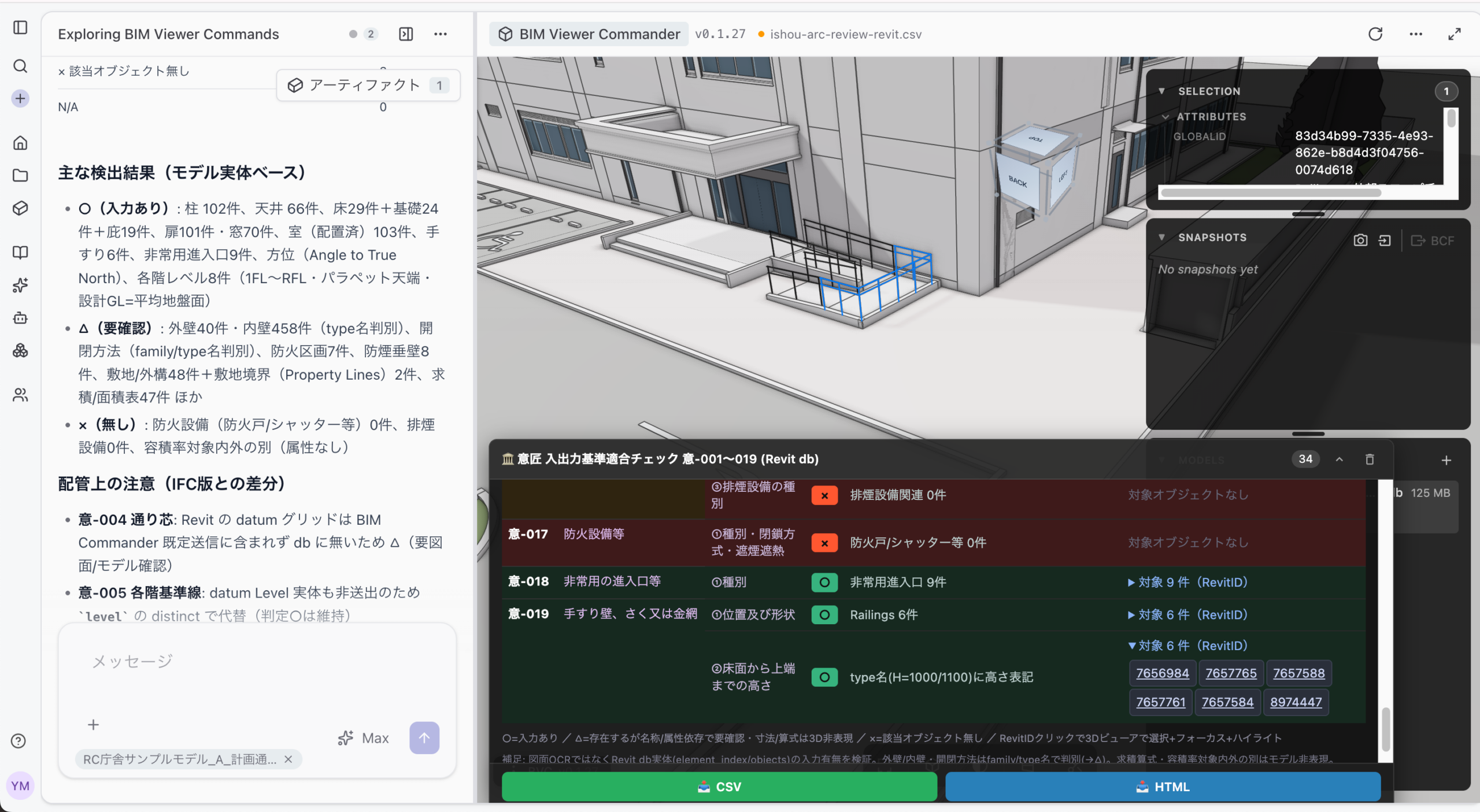This screenshot has width=1480, height=812.
Task: Export results with the HTML button
Action: (1163, 787)
